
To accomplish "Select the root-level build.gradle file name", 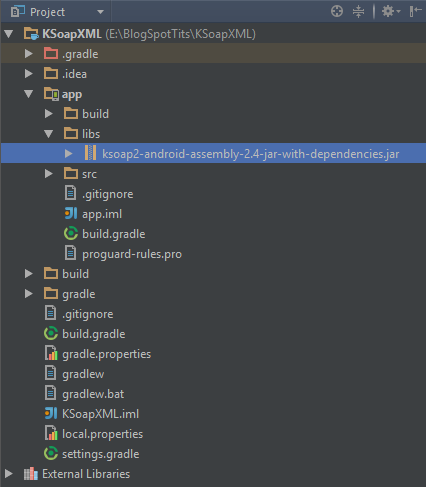I will pyautogui.click(x=94, y=334).
